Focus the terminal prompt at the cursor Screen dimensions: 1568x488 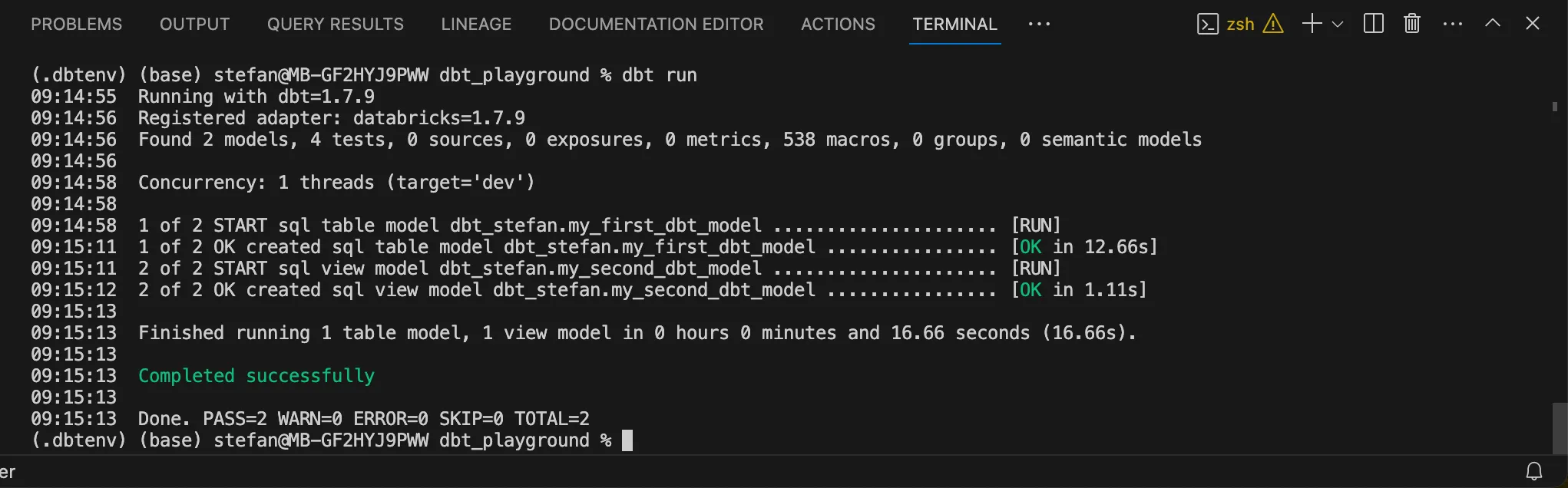[x=627, y=440]
